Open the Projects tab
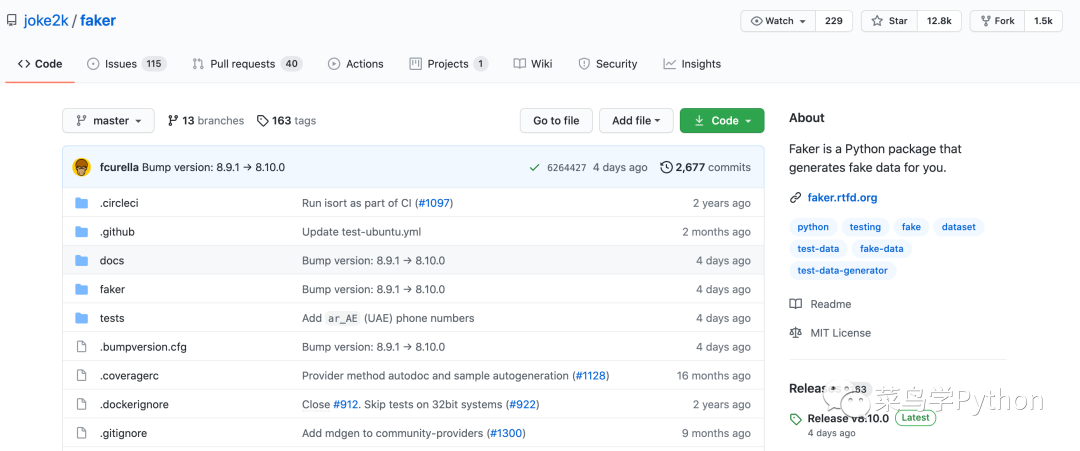The image size is (1080, 451). coord(448,64)
